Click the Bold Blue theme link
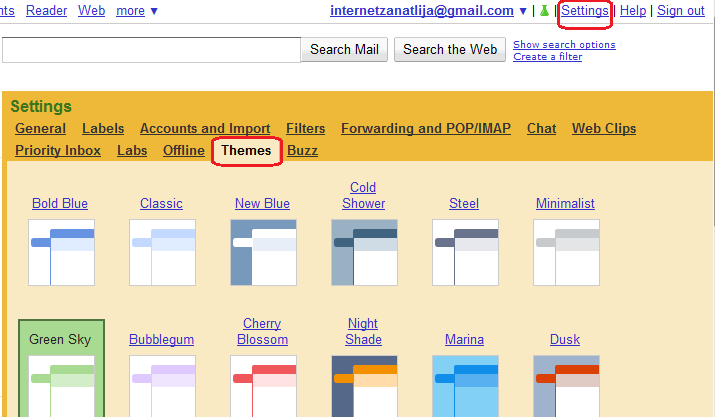The width and height of the screenshot is (715, 417). (60, 203)
